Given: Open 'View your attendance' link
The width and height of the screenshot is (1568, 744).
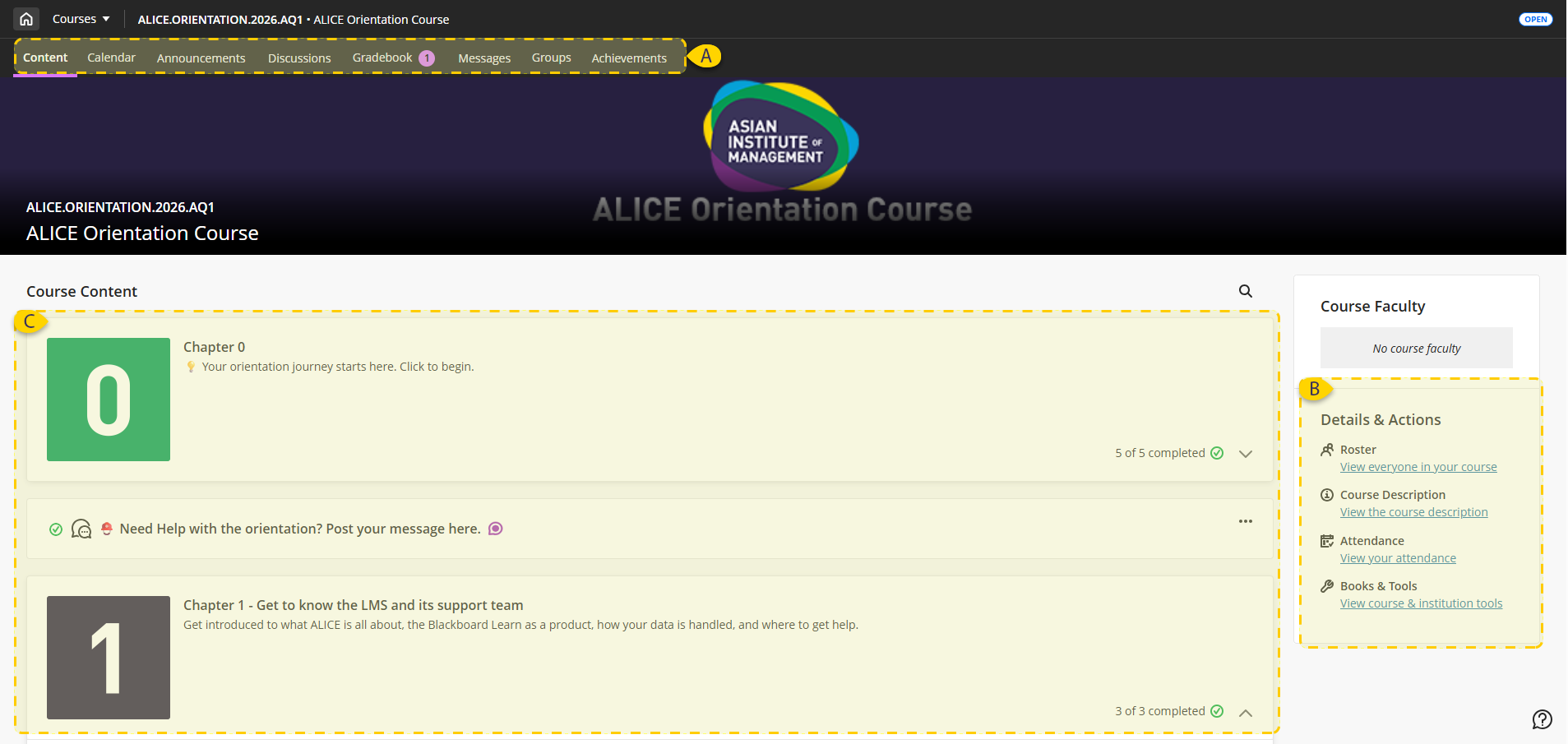Looking at the screenshot, I should coord(1398,558).
